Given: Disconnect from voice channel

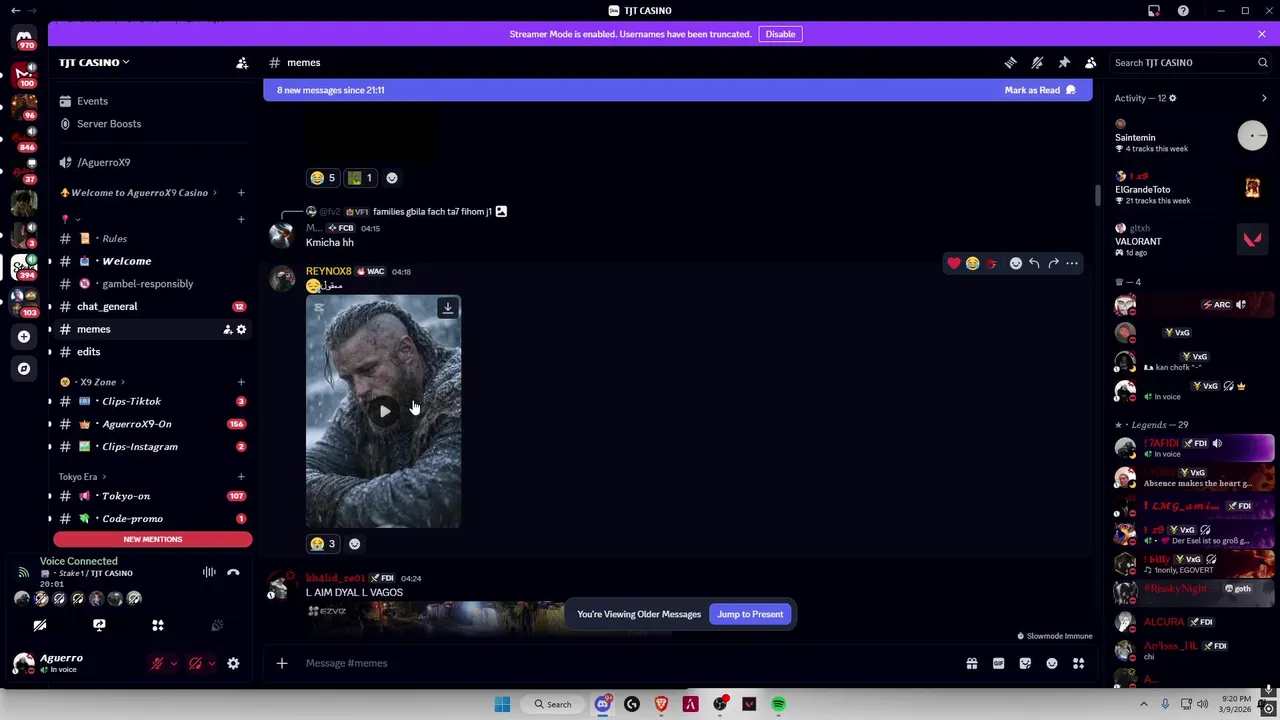Looking at the screenshot, I should coord(233,573).
